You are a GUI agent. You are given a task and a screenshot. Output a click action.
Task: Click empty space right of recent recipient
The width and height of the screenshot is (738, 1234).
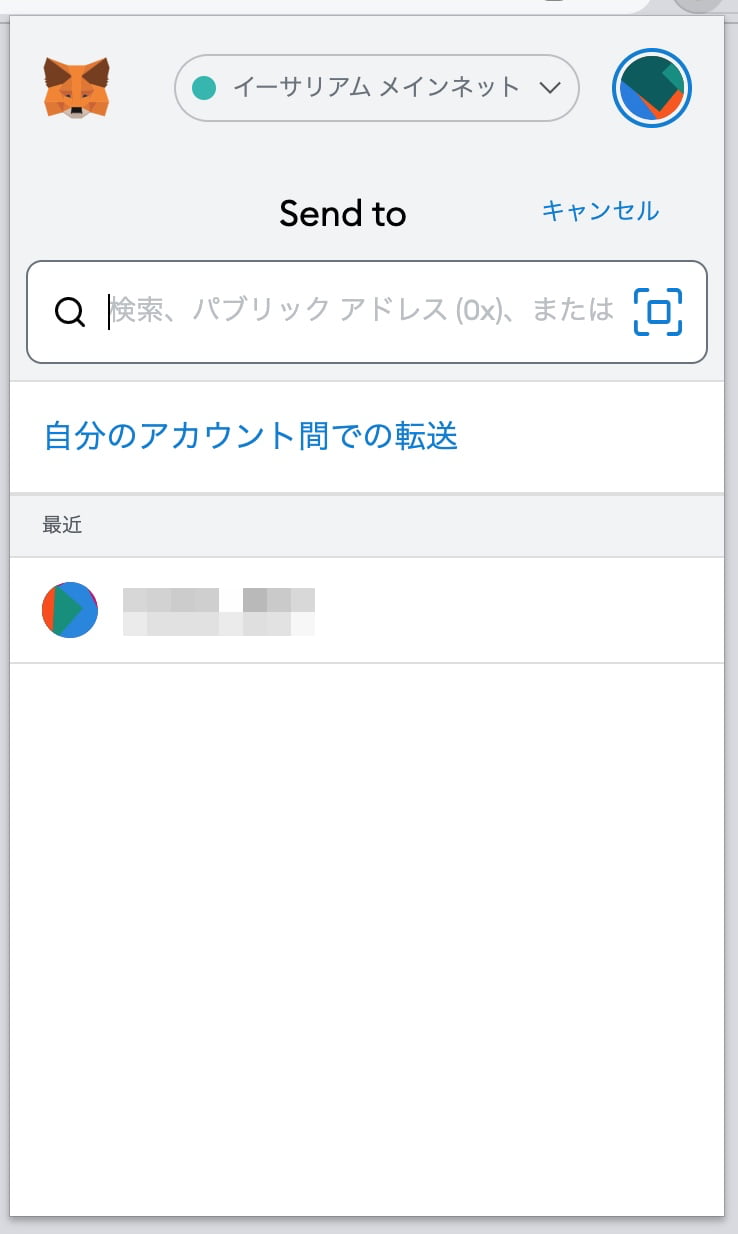pos(520,610)
